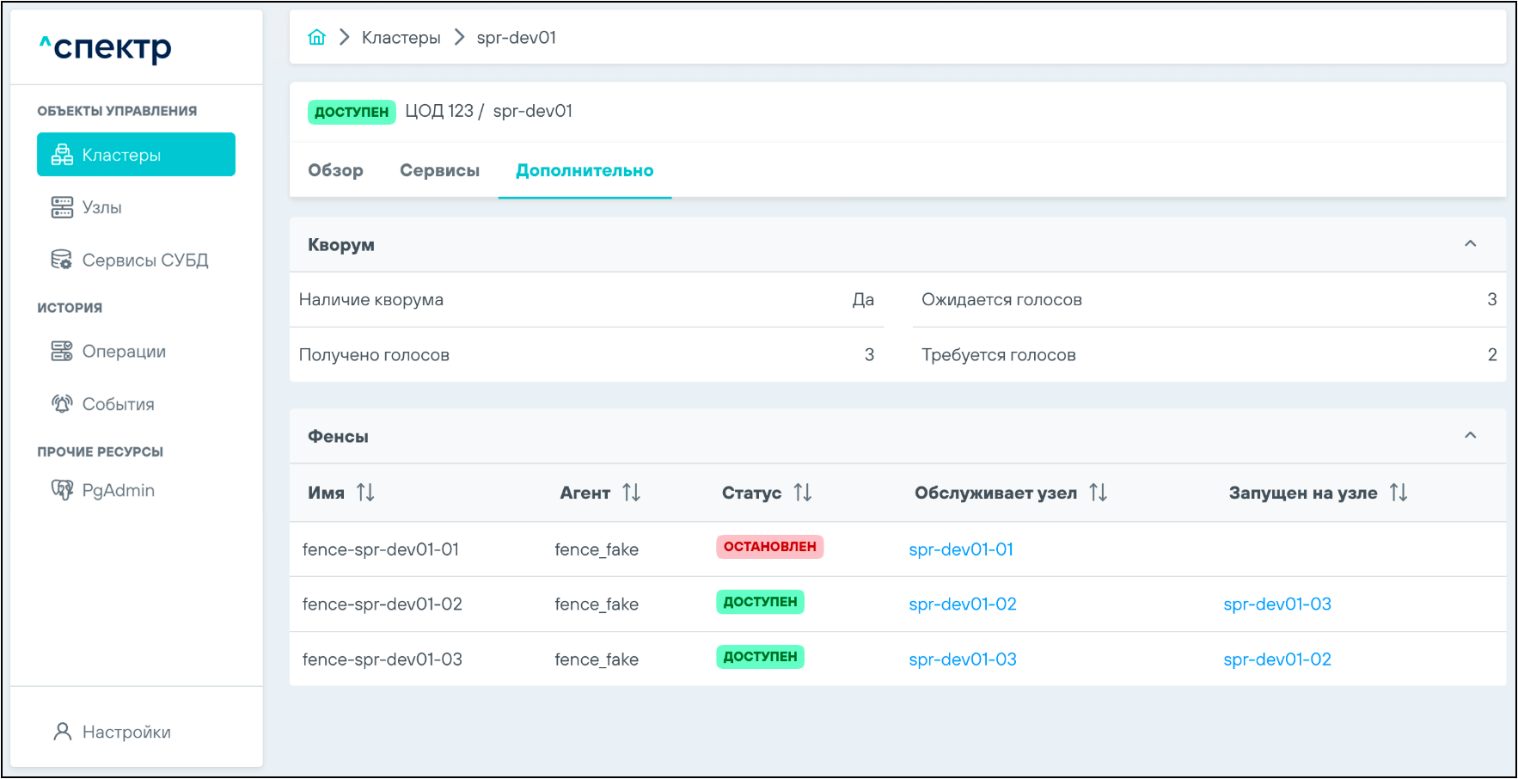Viewport: 1518px width, 779px height.
Task: Sort fences by Имя column
Action: coord(365,493)
